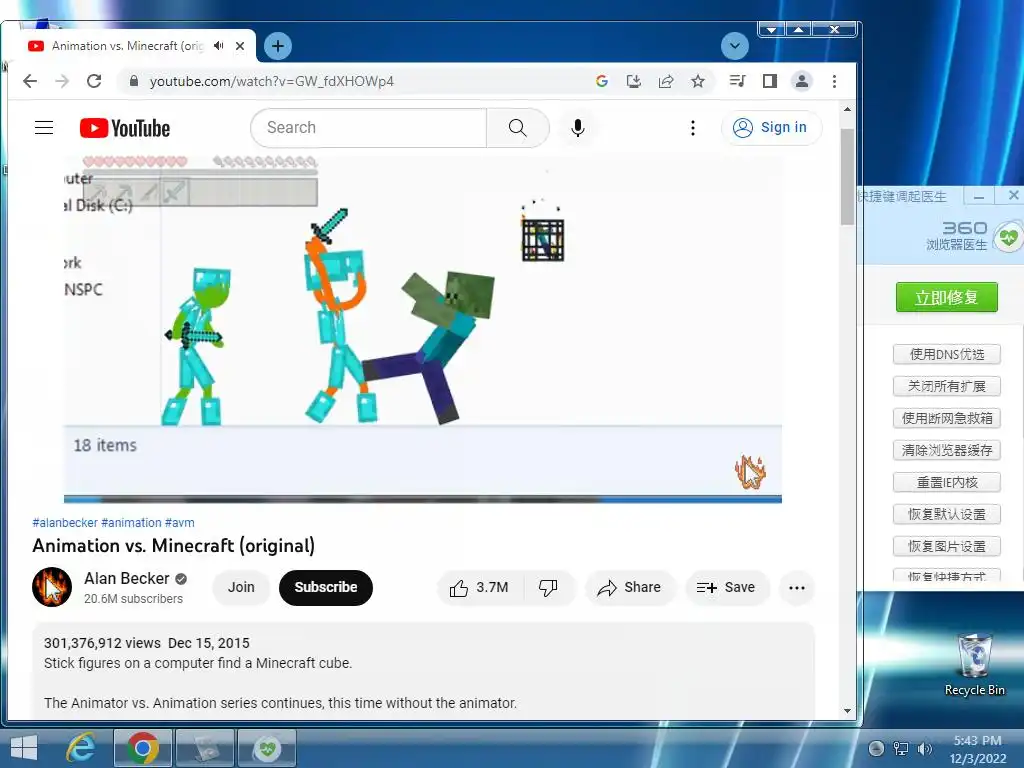Open the Windows Start button

click(24, 748)
